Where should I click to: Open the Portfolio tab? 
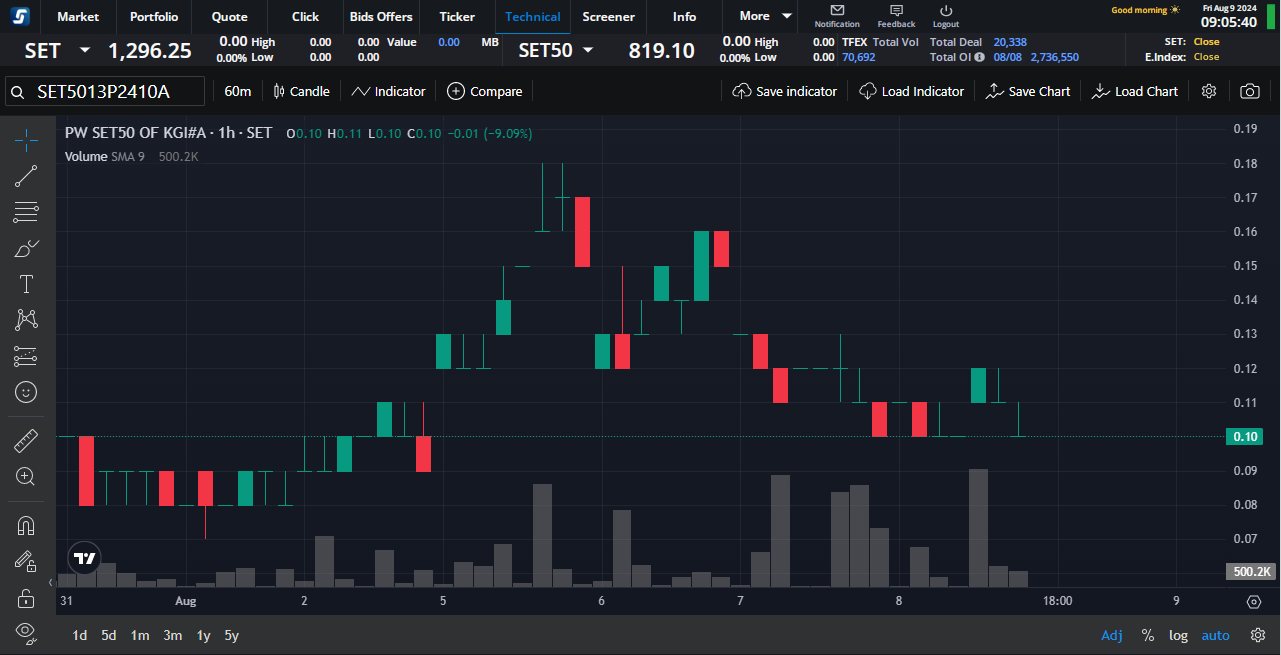point(154,16)
